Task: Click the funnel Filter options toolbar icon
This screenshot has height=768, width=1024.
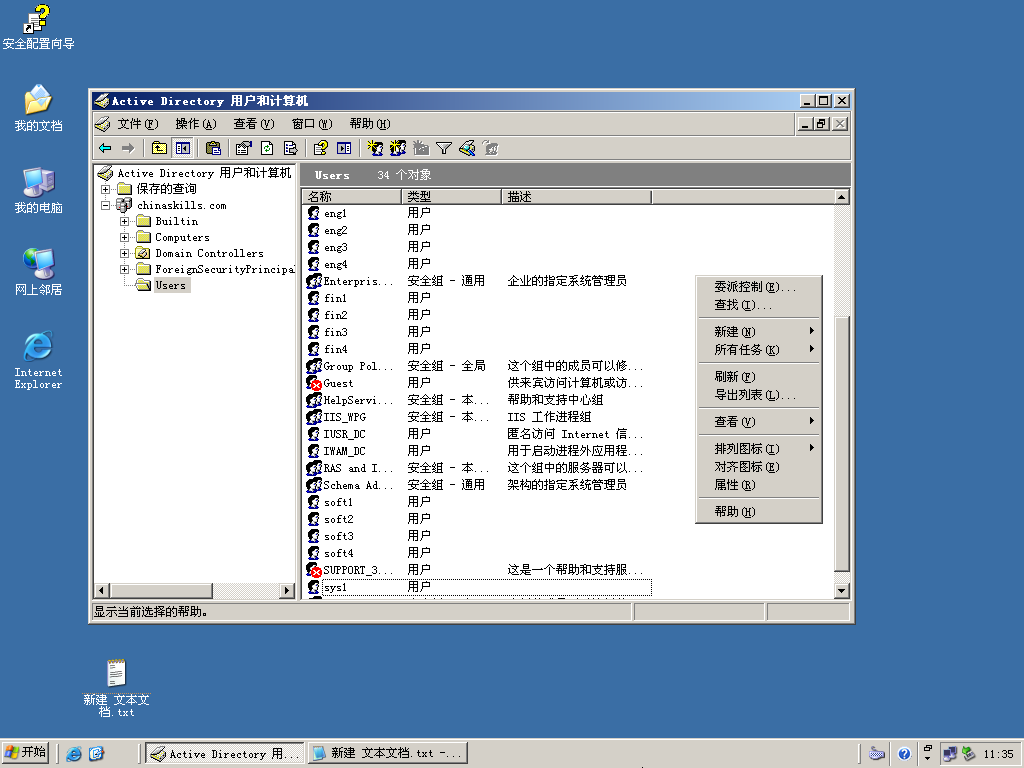Action: (x=444, y=148)
